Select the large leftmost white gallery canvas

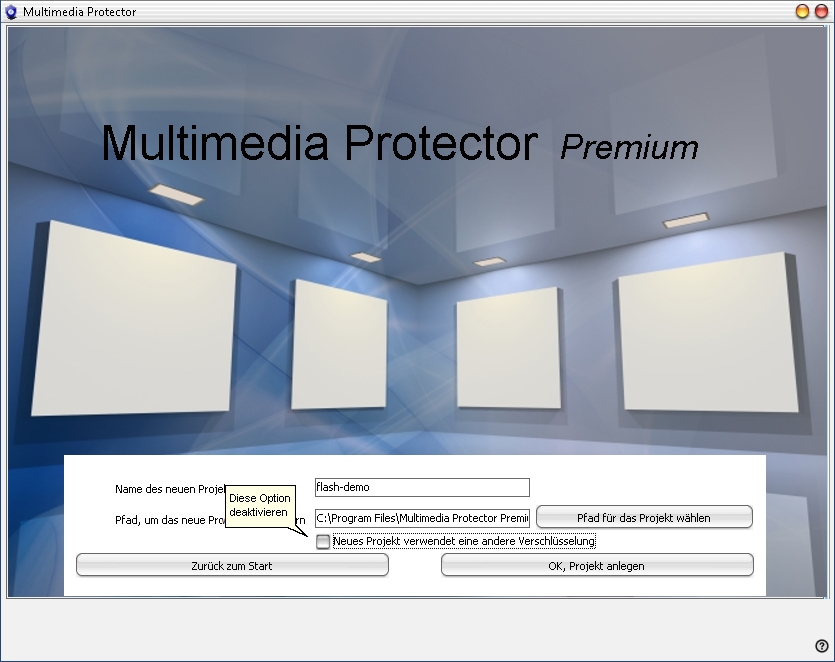point(135,320)
